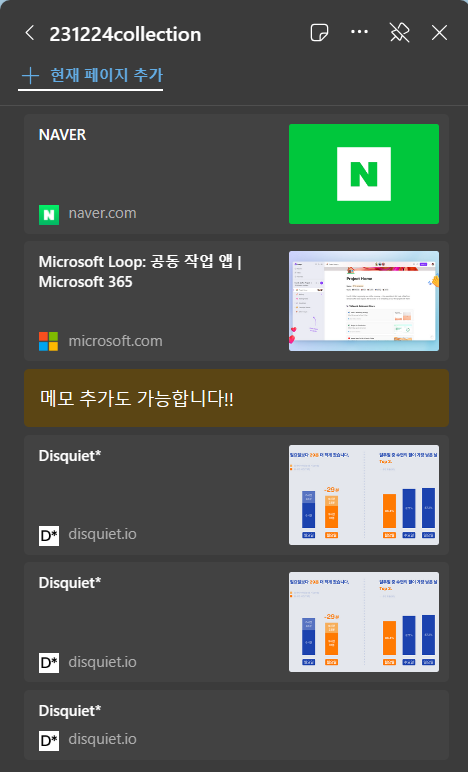
Task: Click the green Naver favicon
Action: tap(49, 215)
